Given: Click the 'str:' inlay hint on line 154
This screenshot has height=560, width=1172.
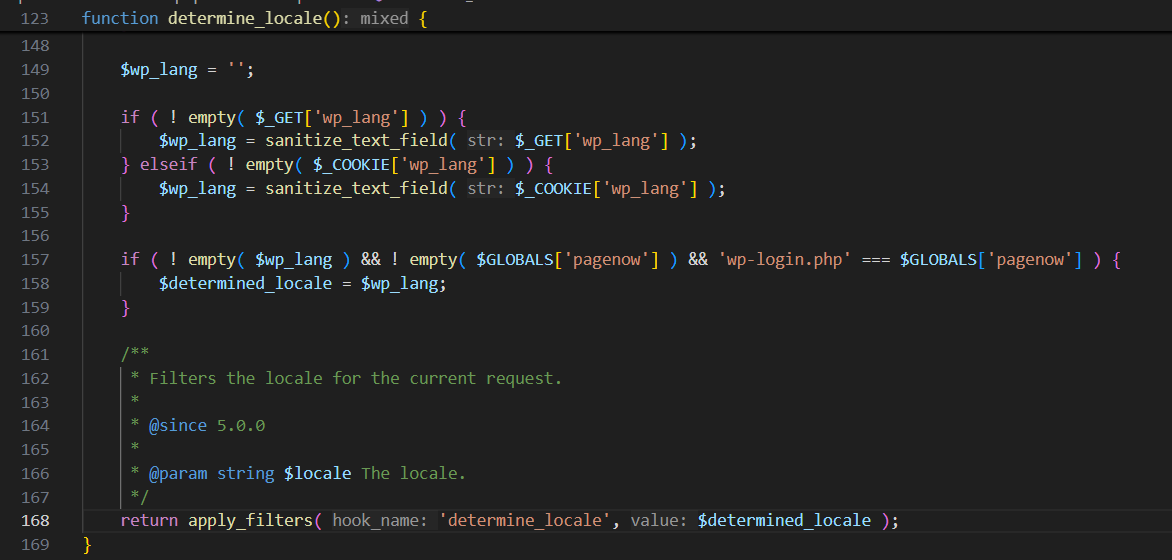Looking at the screenshot, I should tap(487, 188).
